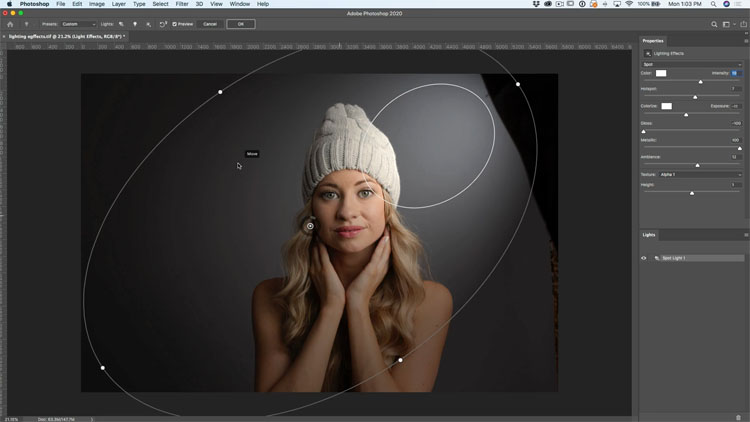Click the Lighting Effects icon in Properties
The image size is (750, 422).
(648, 54)
